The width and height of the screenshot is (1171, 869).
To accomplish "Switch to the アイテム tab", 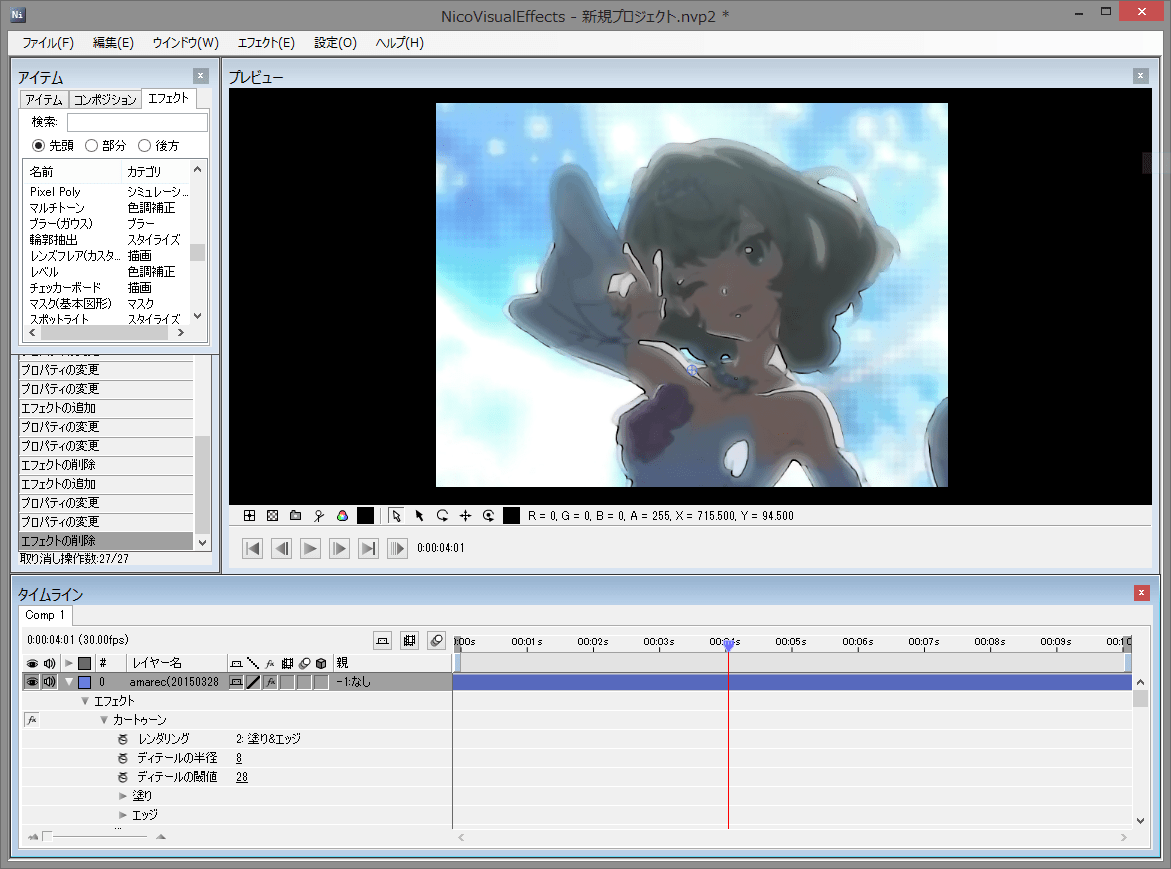I will (44, 100).
